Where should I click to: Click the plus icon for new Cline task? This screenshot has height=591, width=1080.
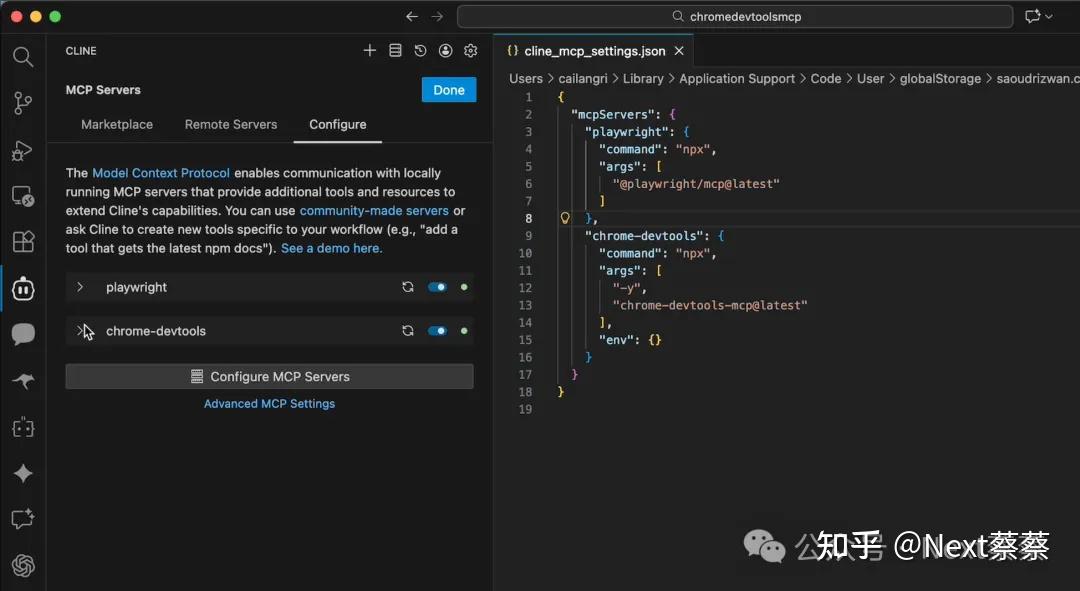[370, 51]
